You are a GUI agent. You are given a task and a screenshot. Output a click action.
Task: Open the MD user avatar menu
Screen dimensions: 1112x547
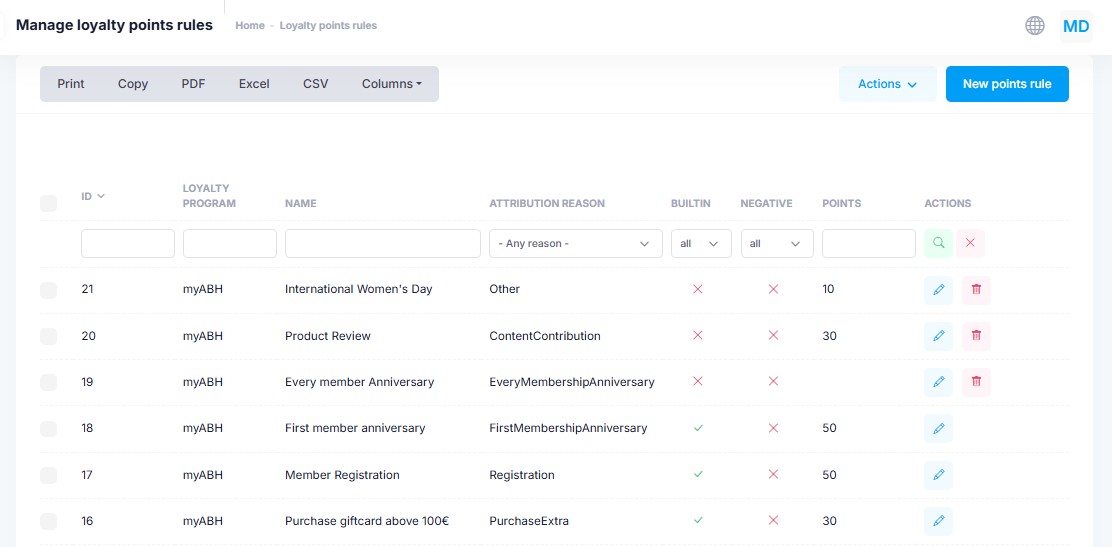[x=1076, y=26]
